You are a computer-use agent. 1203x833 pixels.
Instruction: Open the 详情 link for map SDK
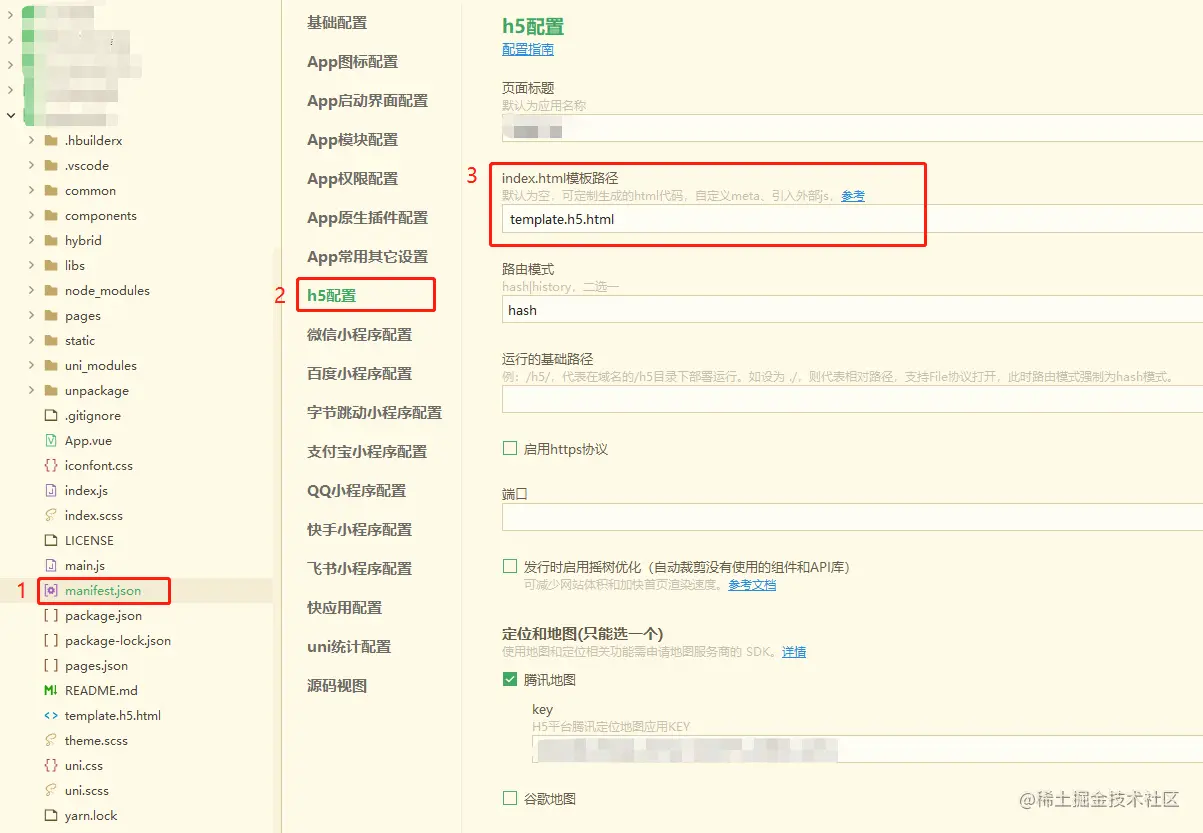(x=794, y=652)
